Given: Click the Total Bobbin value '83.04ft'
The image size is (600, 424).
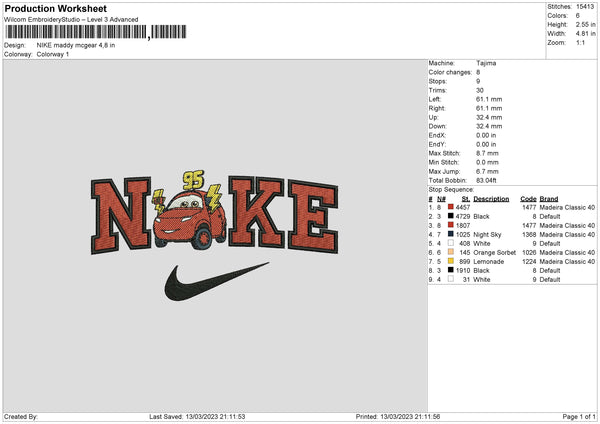Looking at the screenshot, I should pyautogui.click(x=486, y=180).
